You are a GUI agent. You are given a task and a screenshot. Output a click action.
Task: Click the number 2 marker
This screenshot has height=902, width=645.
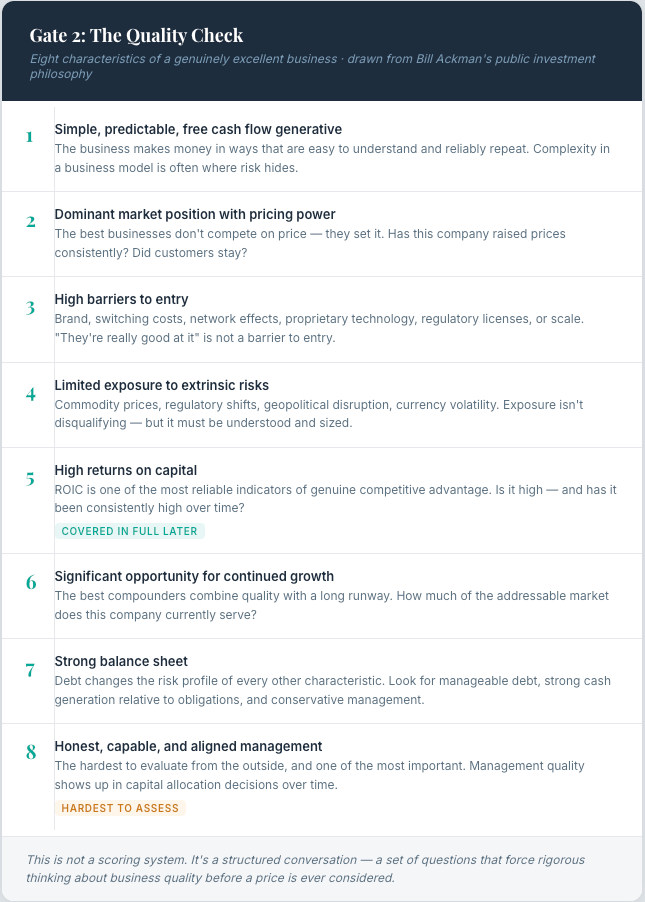click(30, 221)
